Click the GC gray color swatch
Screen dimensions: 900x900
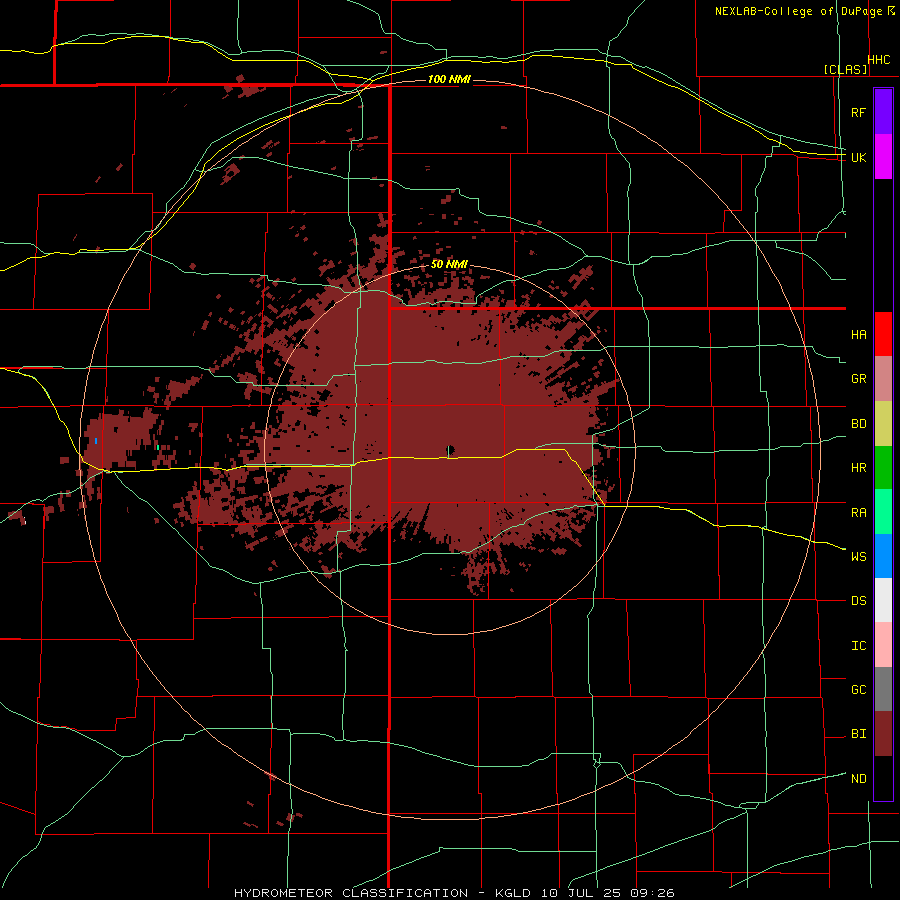[883, 689]
